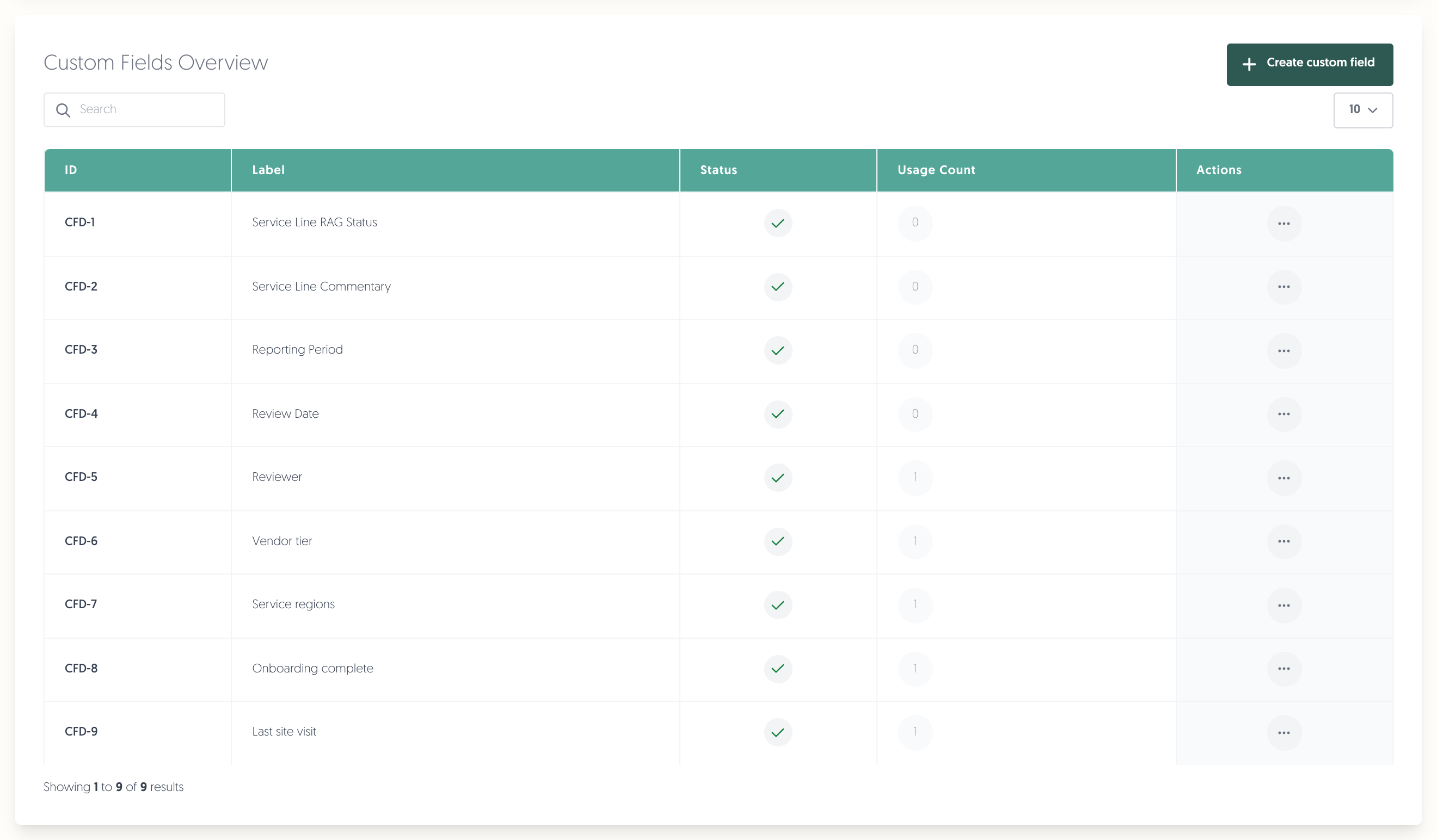This screenshot has height=840, width=1437.
Task: Click status checkmark for Service Line RAG Status
Action: [x=778, y=223]
